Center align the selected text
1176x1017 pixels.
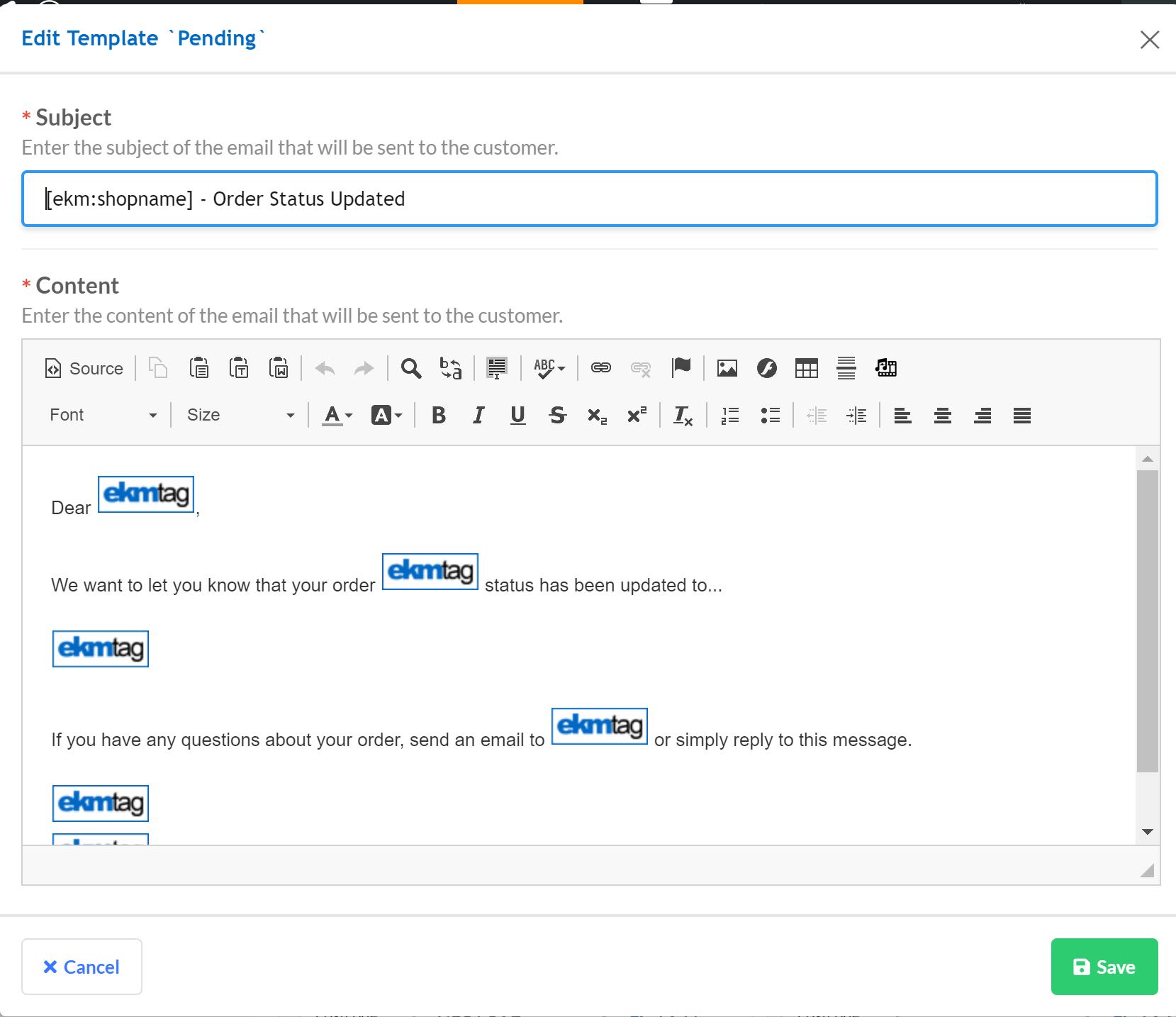tap(943, 416)
